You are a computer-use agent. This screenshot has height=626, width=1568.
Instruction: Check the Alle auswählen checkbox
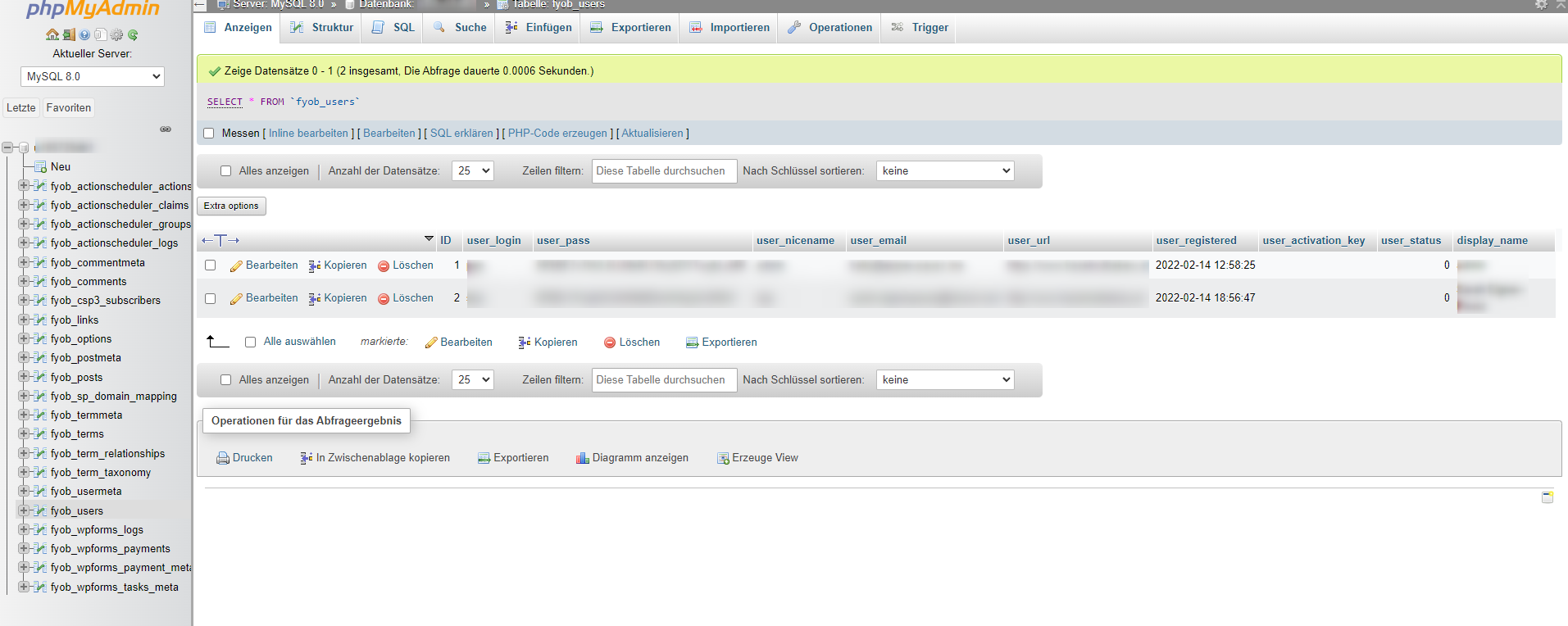[x=251, y=342]
